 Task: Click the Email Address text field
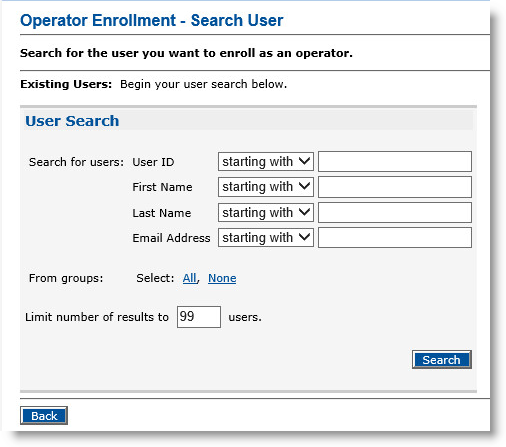pos(395,238)
